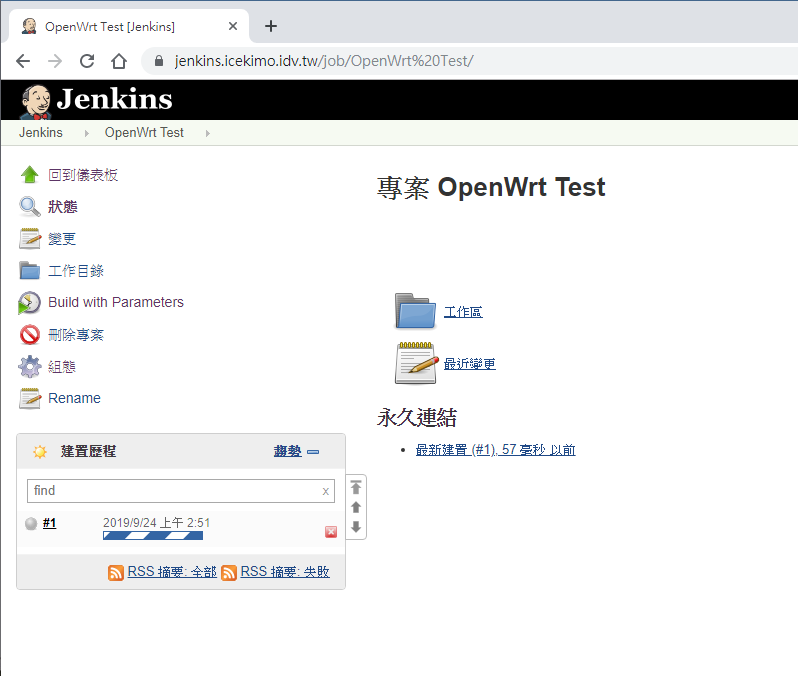Click the find input in build history

point(181,491)
